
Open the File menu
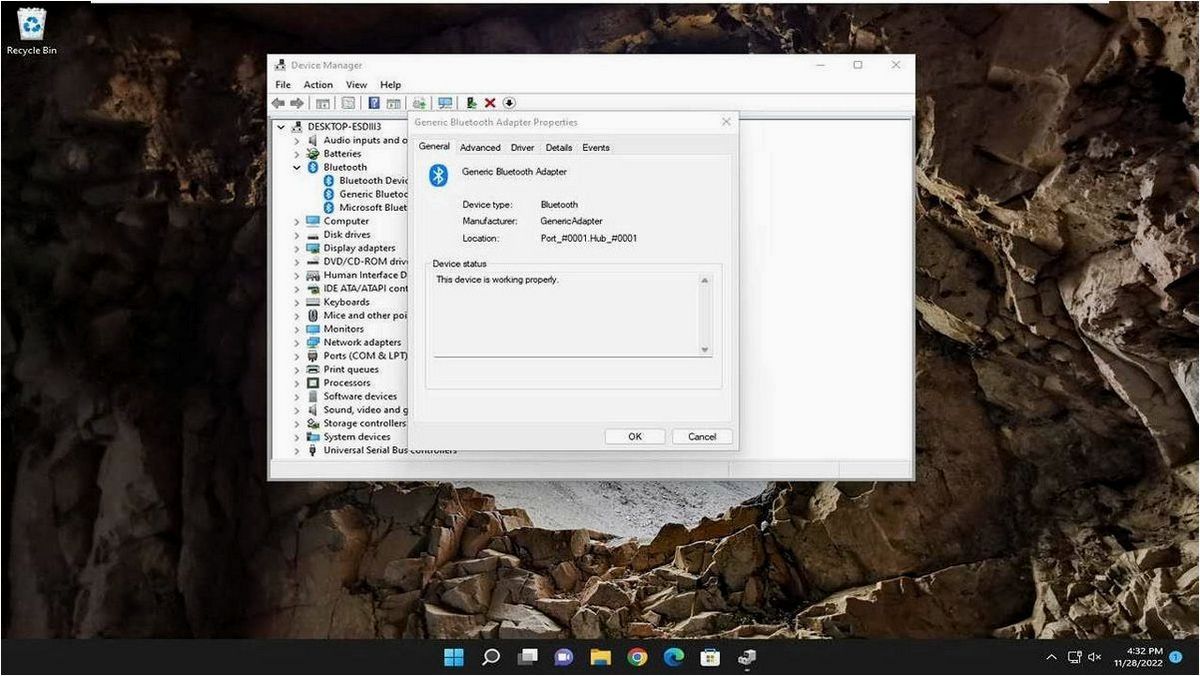[283, 85]
